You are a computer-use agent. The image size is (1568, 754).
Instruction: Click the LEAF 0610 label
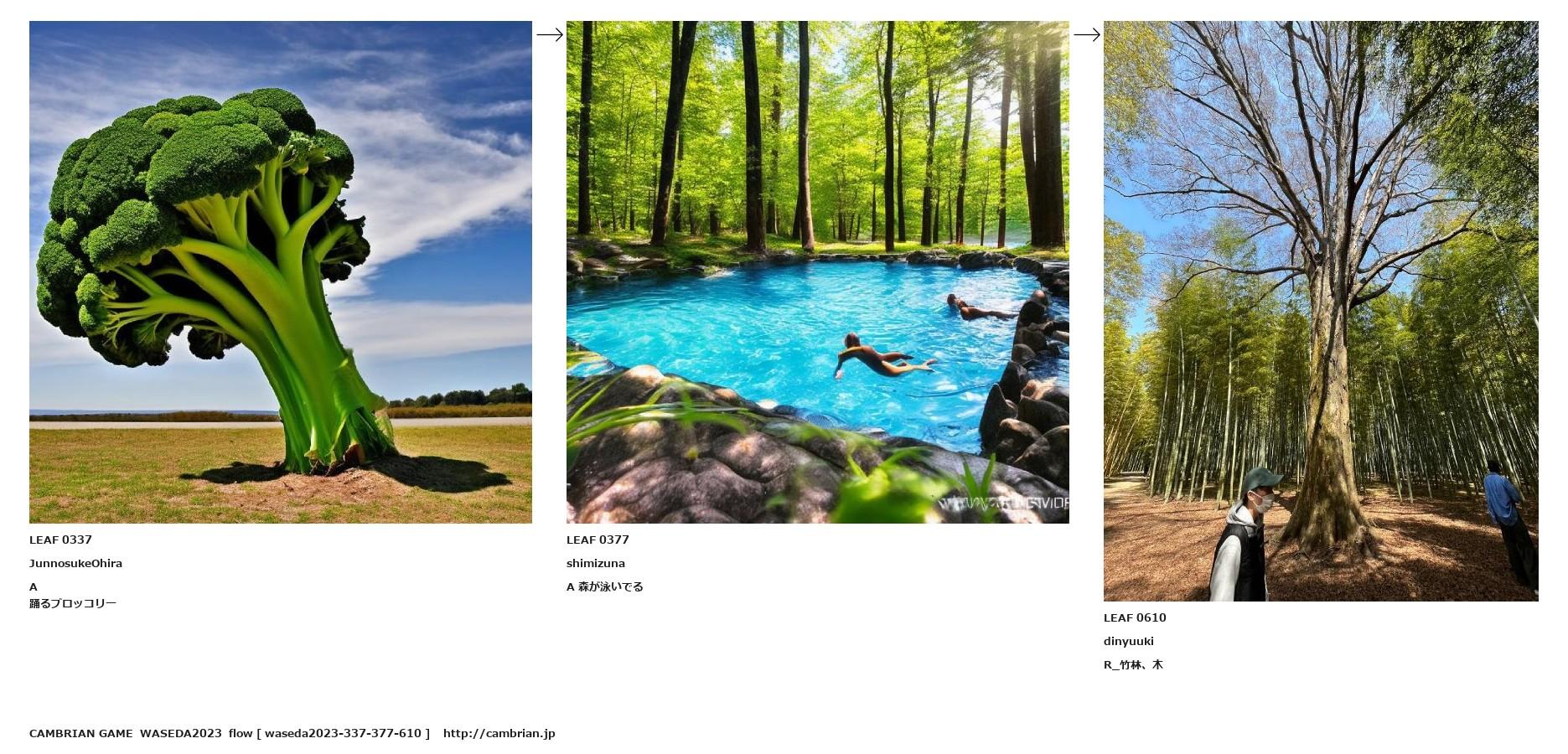tap(1135, 617)
